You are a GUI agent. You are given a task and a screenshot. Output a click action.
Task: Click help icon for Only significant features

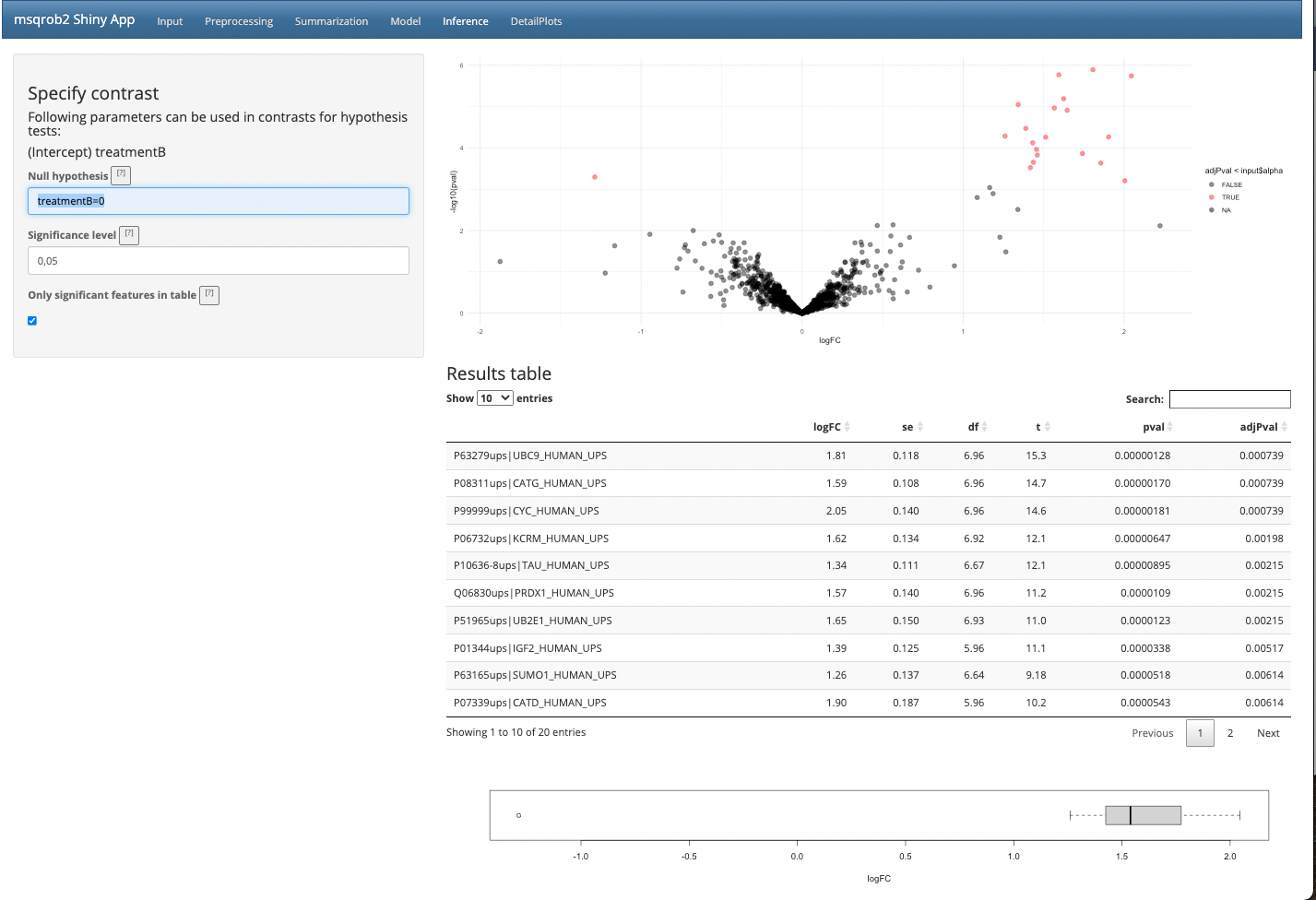click(x=209, y=295)
